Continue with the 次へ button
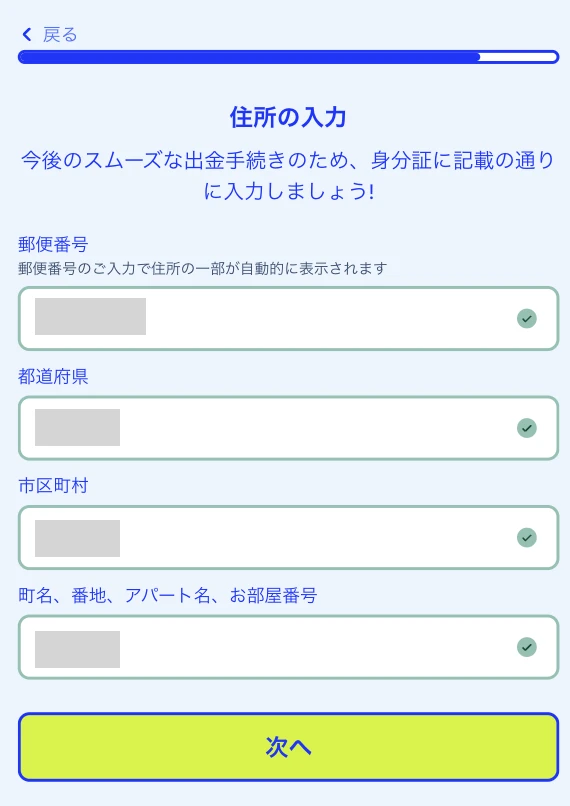This screenshot has height=806, width=570. click(288, 746)
